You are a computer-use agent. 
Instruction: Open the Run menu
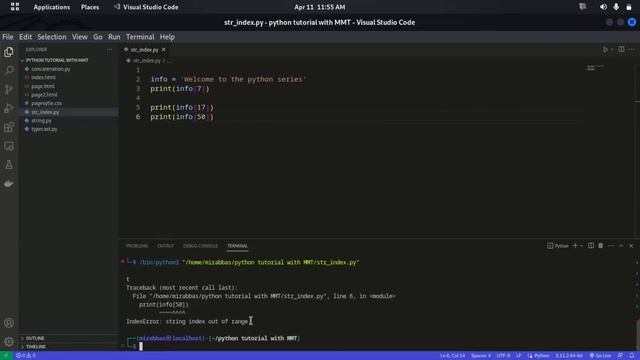coord(114,37)
